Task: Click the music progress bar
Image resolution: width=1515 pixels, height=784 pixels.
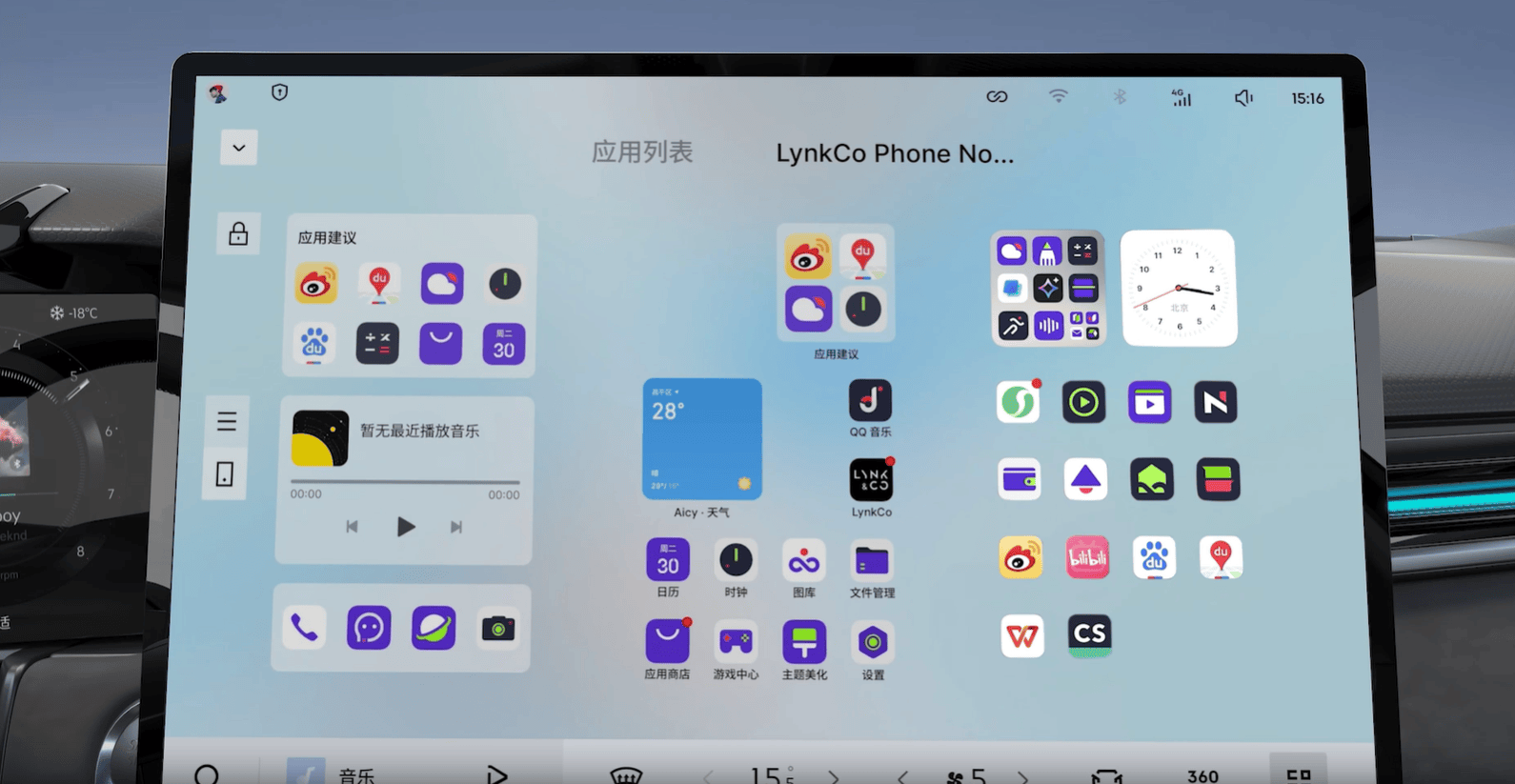Action: coord(405,482)
